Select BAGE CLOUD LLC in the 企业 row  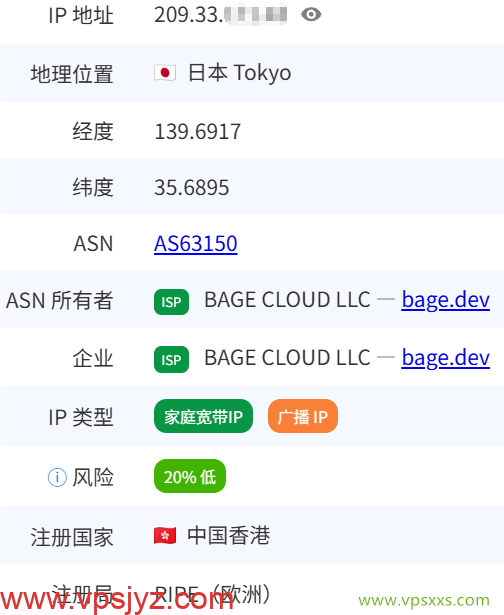pos(287,358)
